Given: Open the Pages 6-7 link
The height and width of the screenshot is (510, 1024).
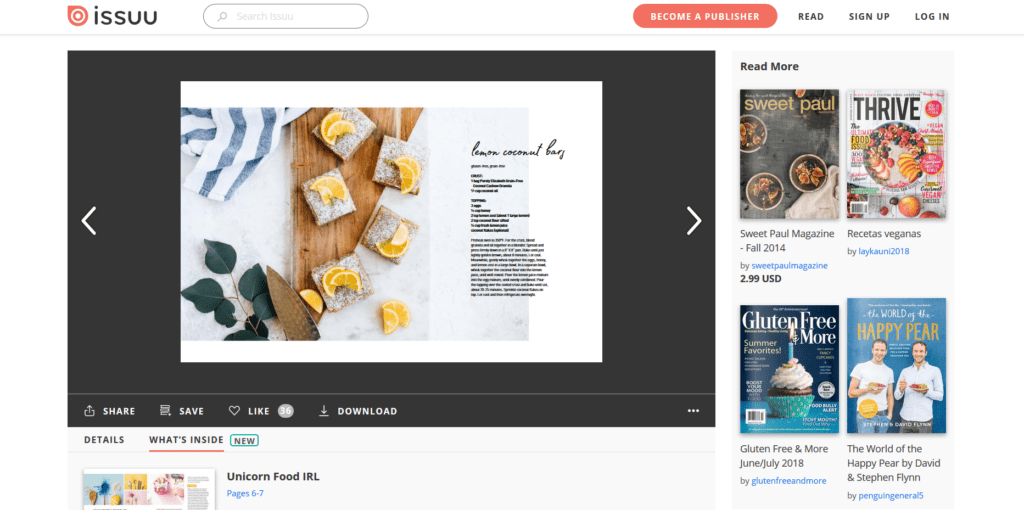Looking at the screenshot, I should 245,493.
